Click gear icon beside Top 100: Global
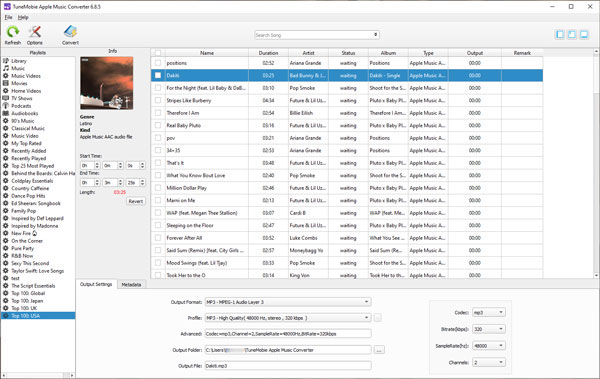Viewport: 600px width, 379px height. click(6, 293)
